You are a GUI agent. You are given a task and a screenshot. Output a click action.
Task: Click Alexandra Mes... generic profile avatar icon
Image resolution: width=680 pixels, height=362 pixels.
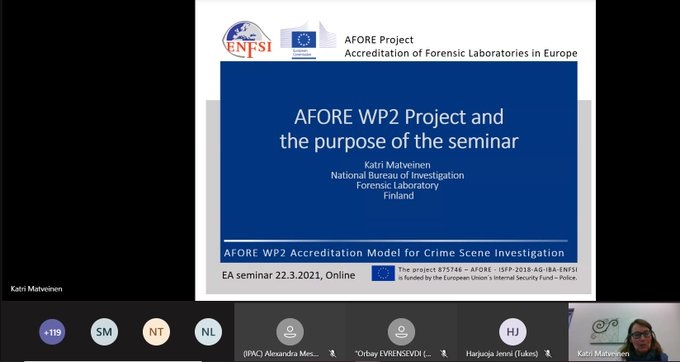coord(290,332)
